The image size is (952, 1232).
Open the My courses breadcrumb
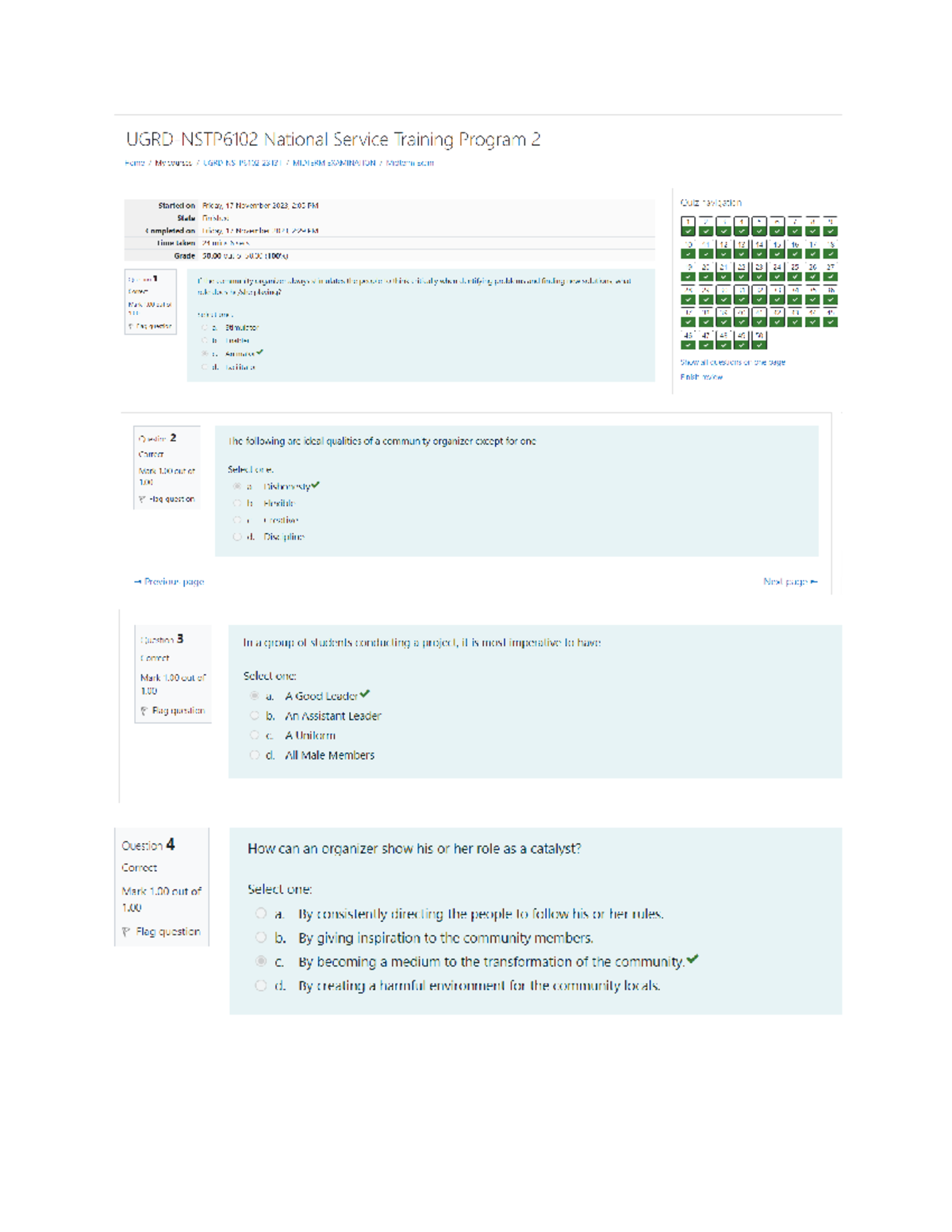pos(173,163)
